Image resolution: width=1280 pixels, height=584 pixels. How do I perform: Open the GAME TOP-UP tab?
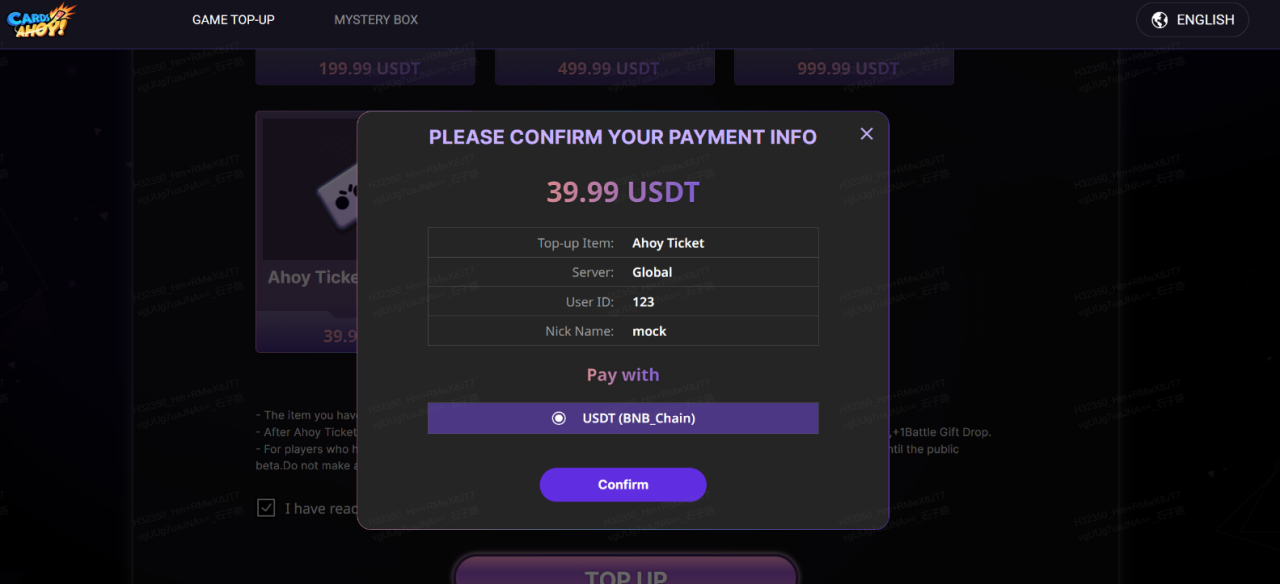click(233, 20)
